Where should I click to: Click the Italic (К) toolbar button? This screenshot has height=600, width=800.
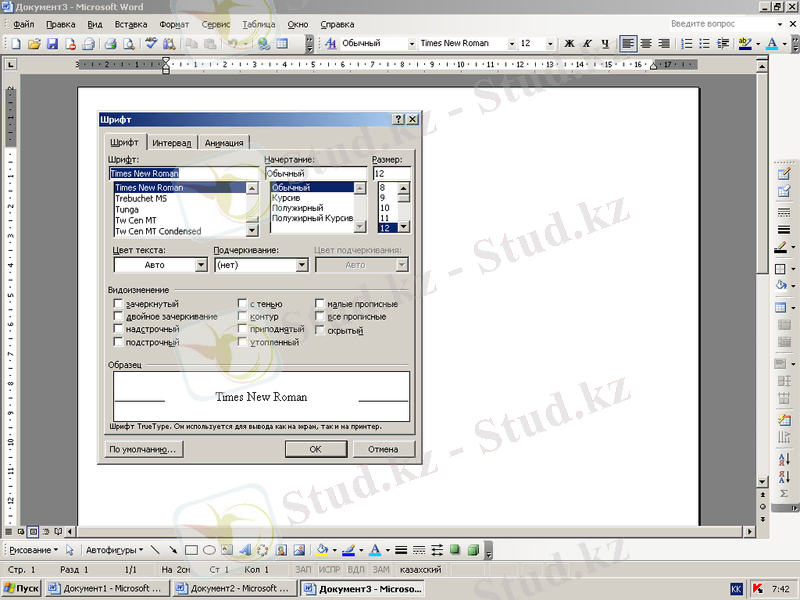tap(587, 44)
